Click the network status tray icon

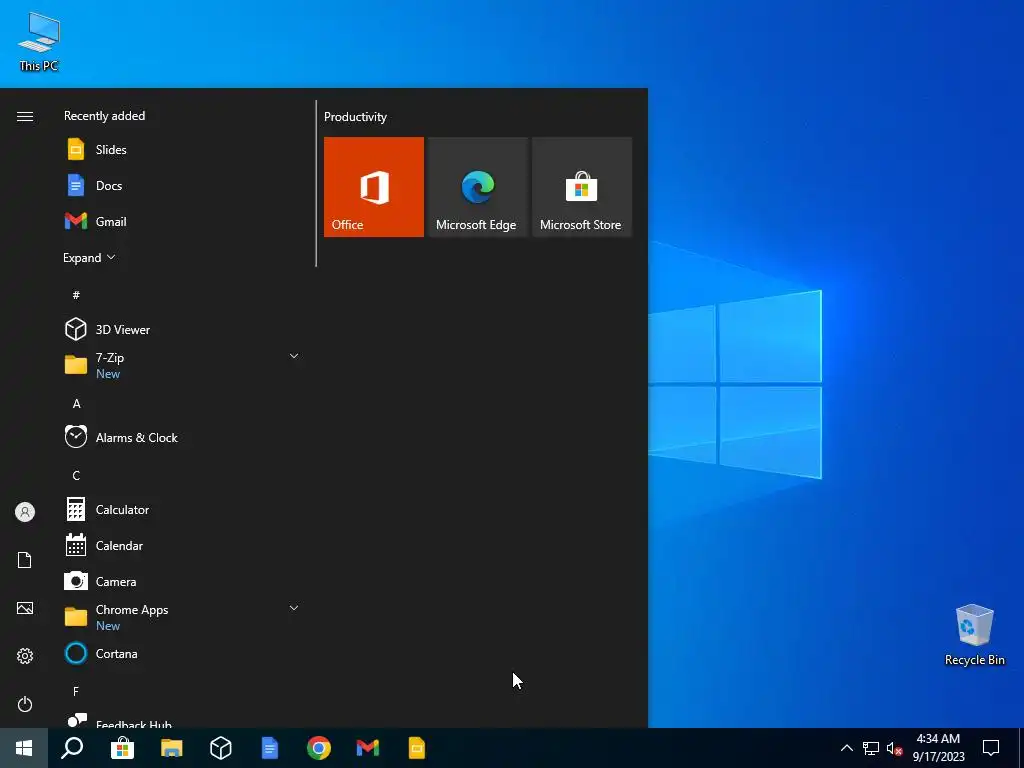point(871,748)
